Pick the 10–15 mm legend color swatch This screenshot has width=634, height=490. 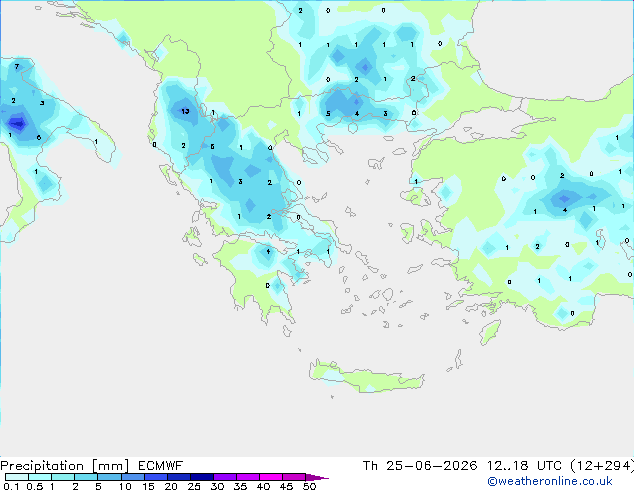(x=132, y=477)
